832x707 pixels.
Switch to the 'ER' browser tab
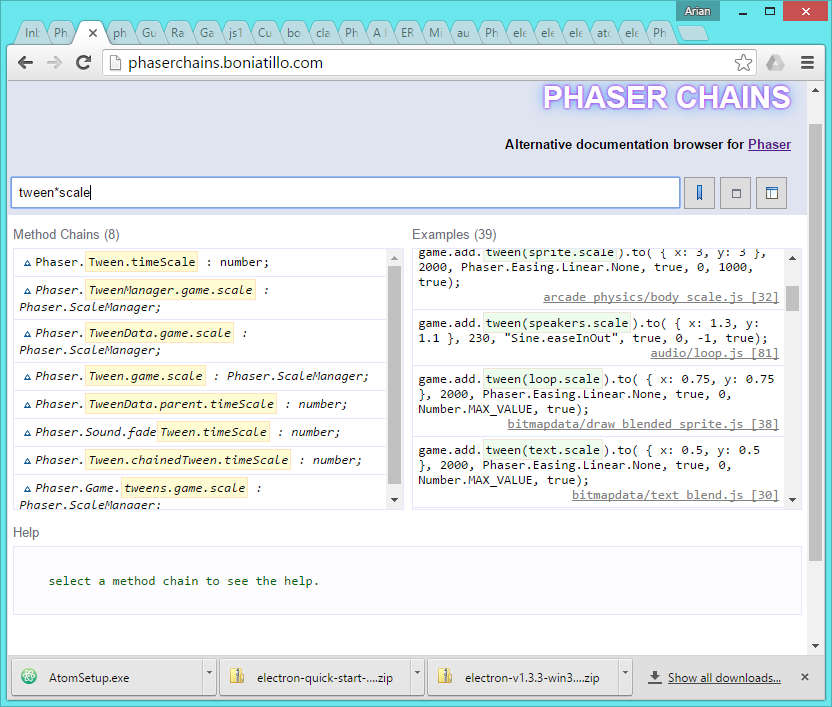coord(407,33)
